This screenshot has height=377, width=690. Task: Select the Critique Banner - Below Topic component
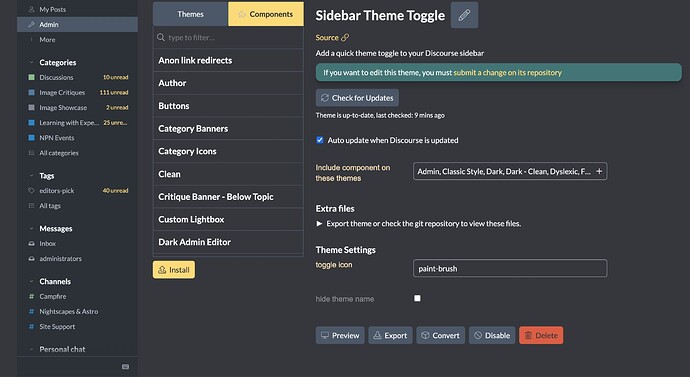pos(228,197)
